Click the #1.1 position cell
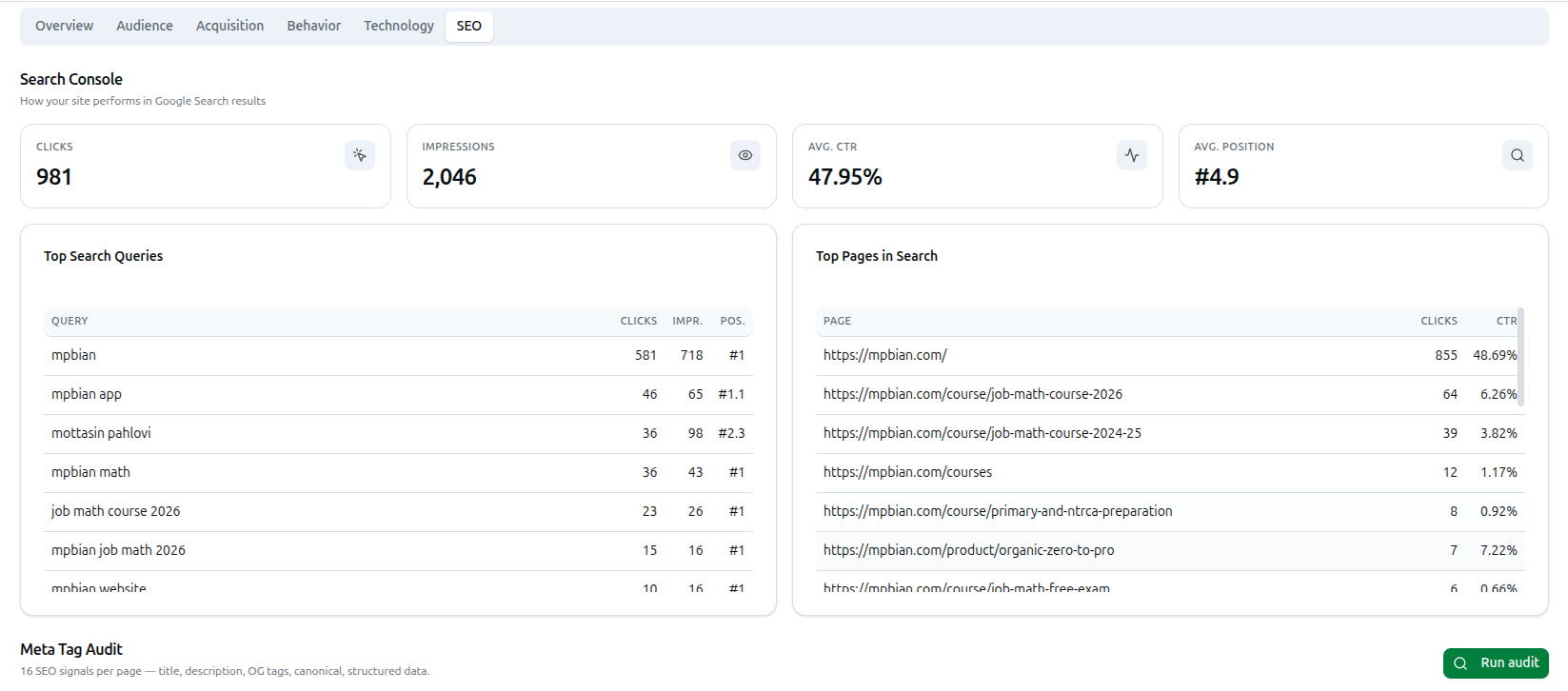 click(731, 394)
